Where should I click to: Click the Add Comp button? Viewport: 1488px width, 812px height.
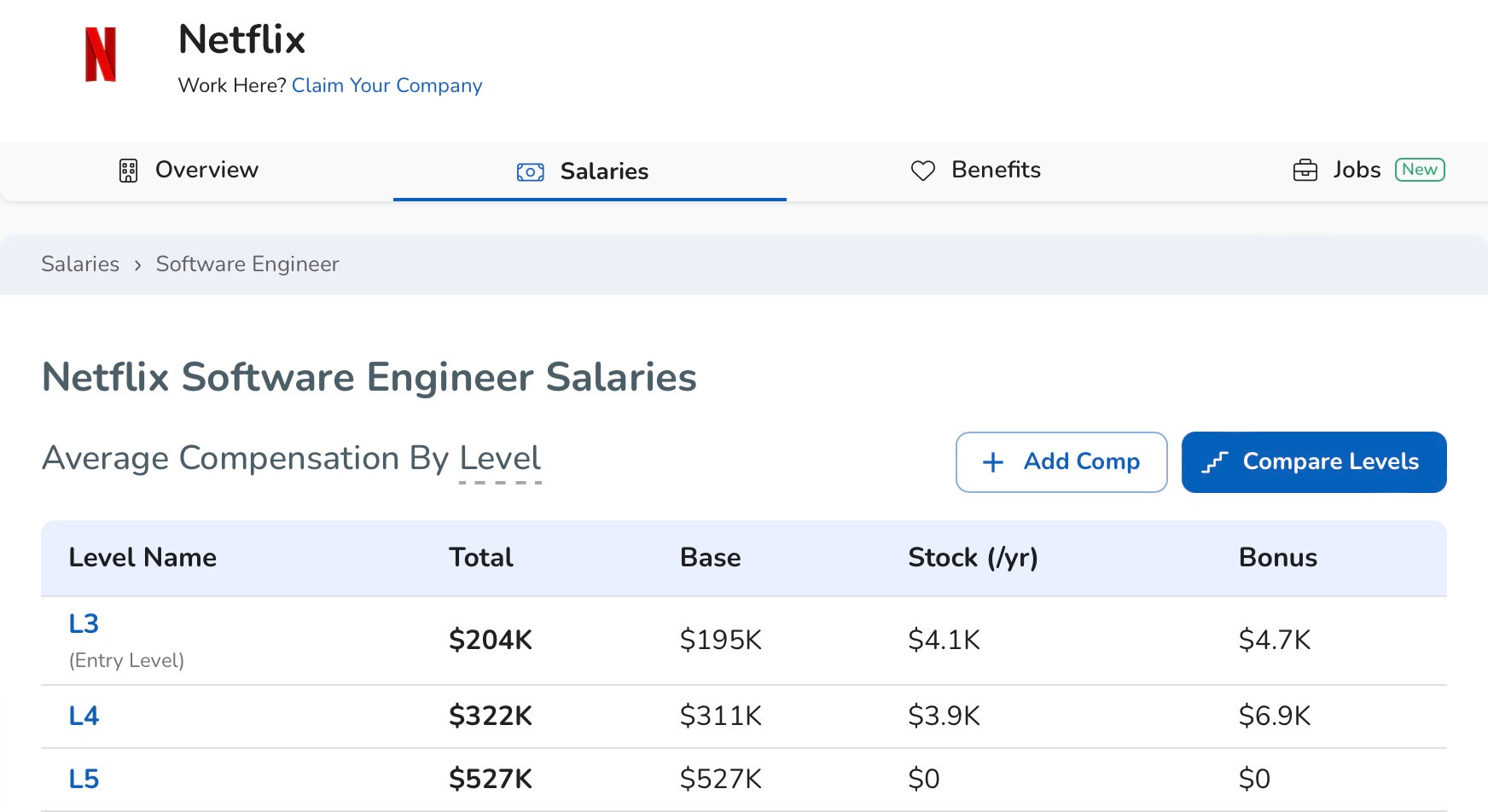click(x=1061, y=462)
